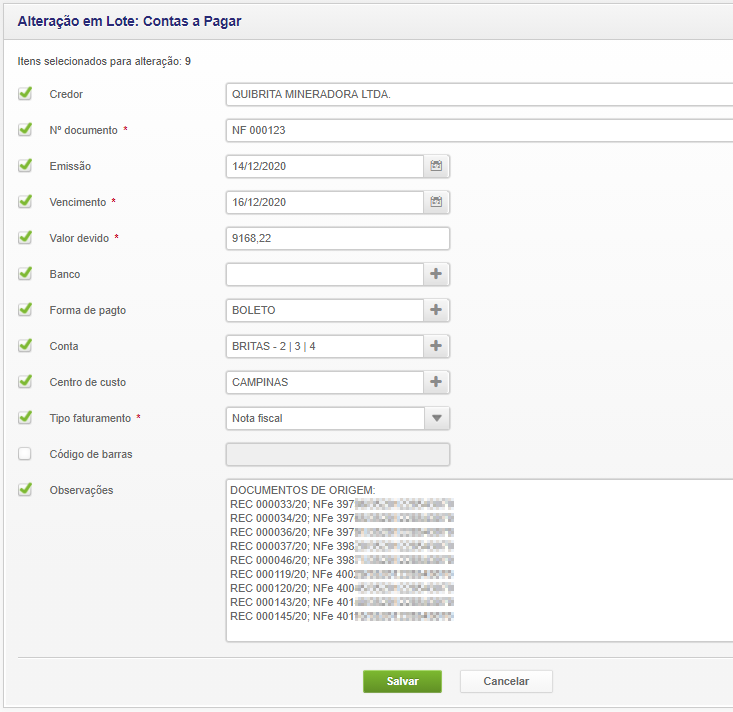Image resolution: width=733 pixels, height=712 pixels.
Task: Click the plus icon next to Conta
Action: tap(436, 346)
